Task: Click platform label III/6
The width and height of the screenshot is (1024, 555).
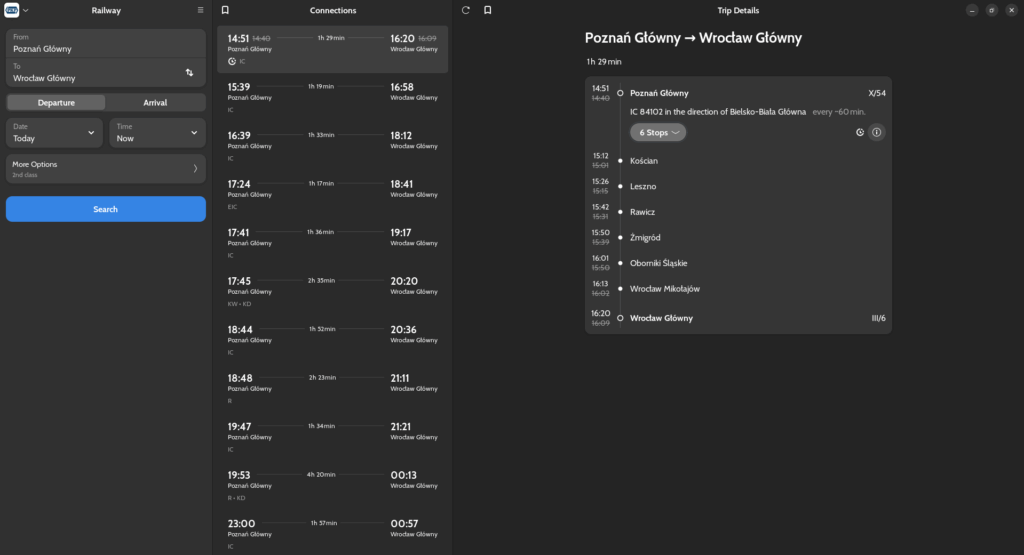Action: click(878, 318)
